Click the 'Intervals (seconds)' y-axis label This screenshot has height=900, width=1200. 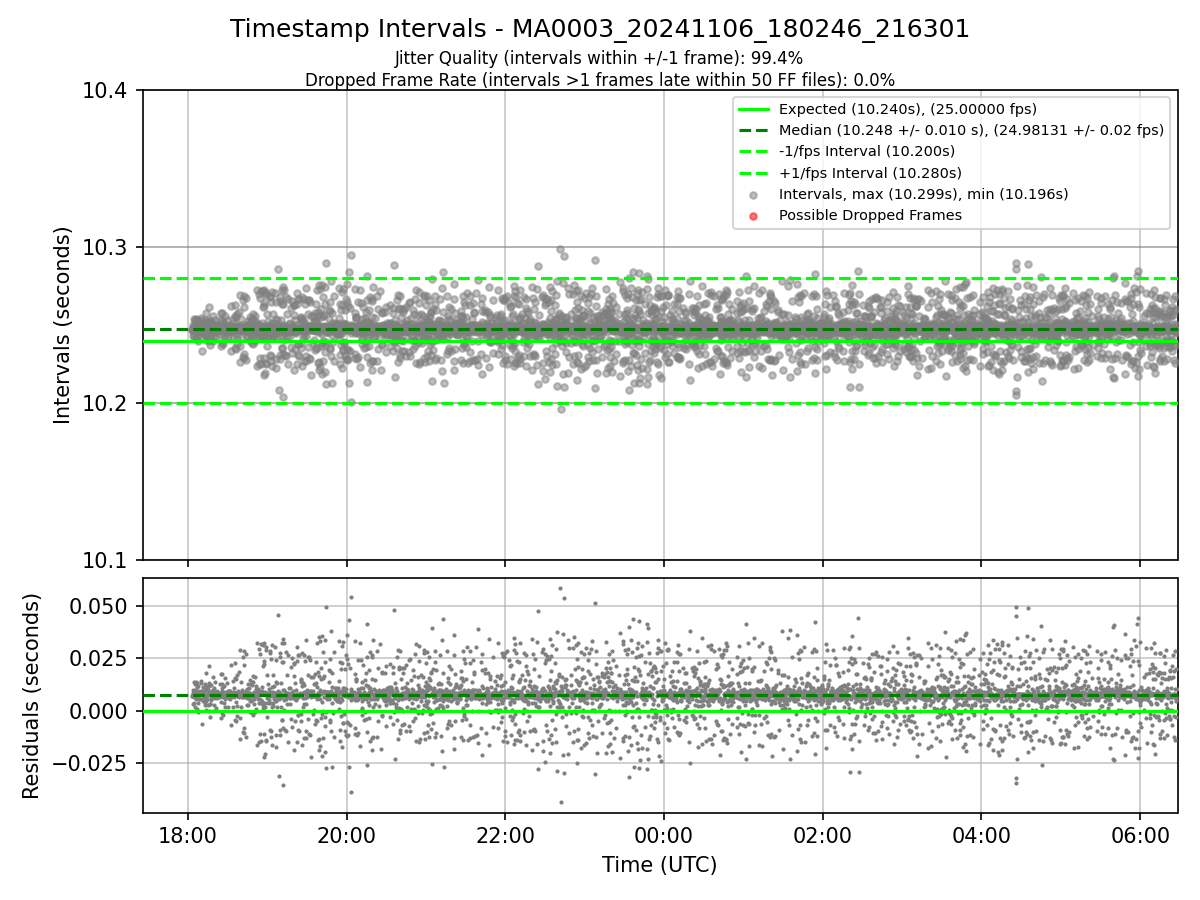pos(63,325)
